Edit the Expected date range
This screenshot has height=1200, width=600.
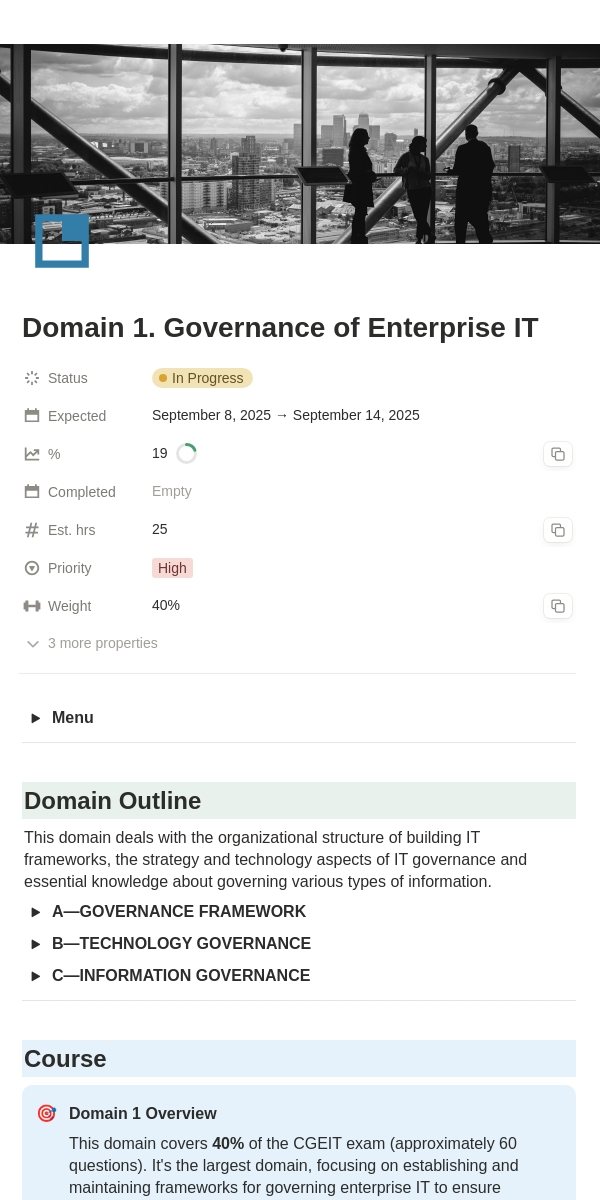click(286, 415)
